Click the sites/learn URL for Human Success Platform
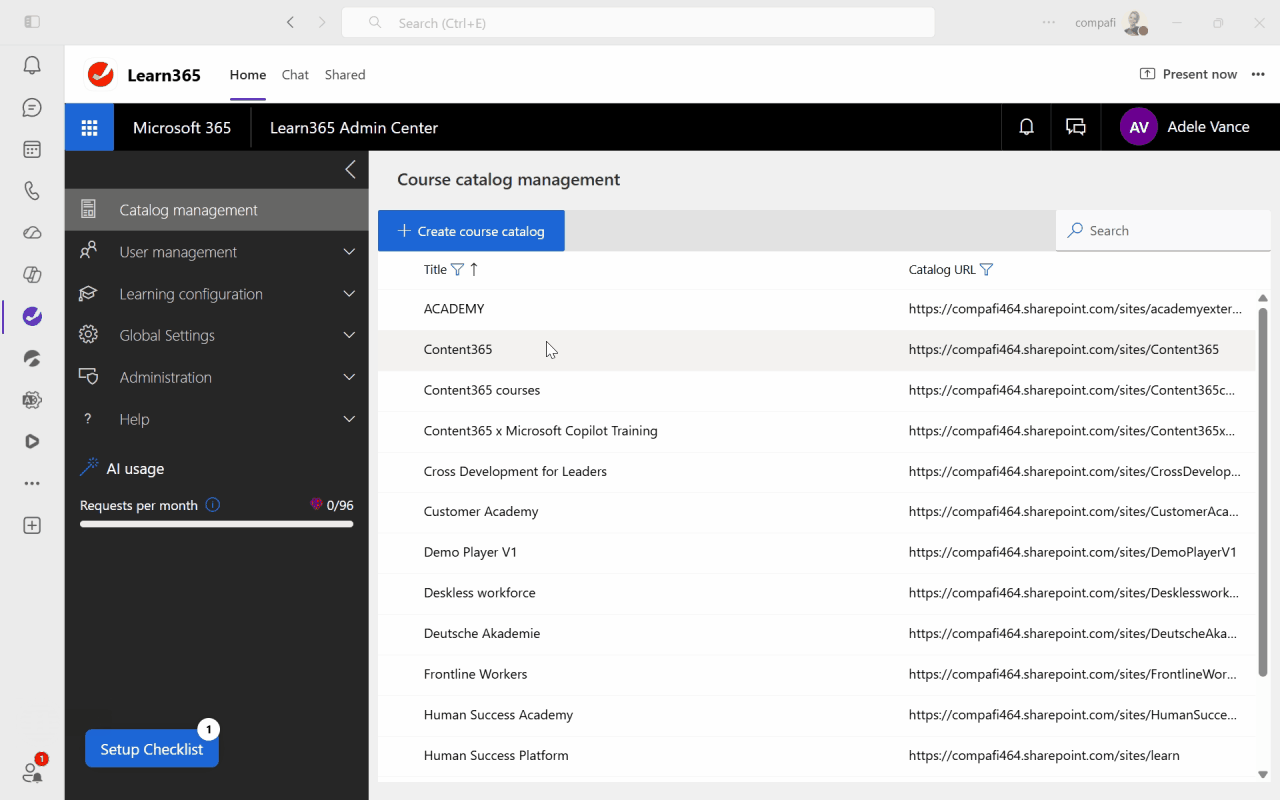The width and height of the screenshot is (1280, 800). pos(1044,755)
